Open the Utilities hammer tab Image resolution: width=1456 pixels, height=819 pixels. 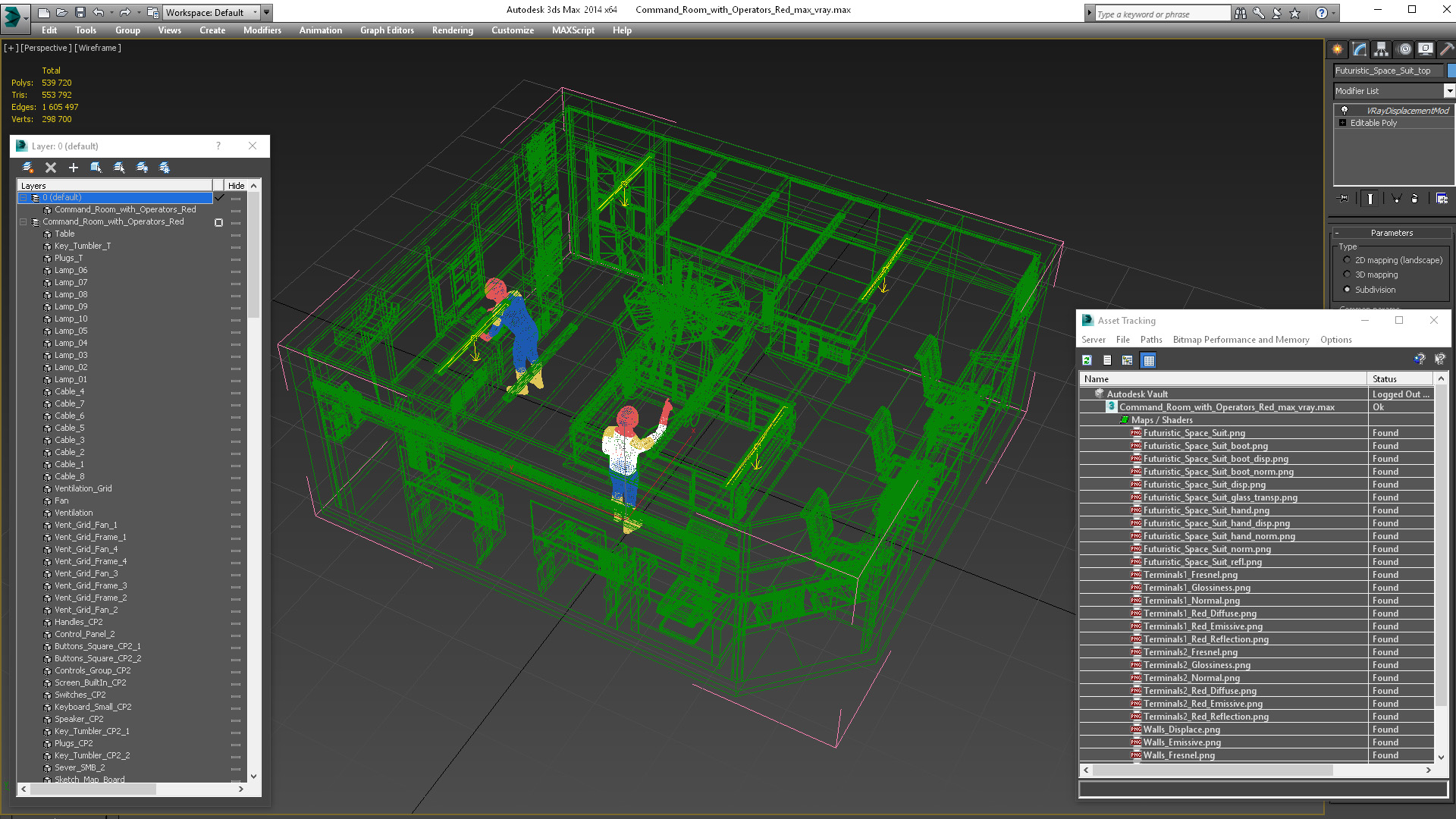click(1446, 49)
